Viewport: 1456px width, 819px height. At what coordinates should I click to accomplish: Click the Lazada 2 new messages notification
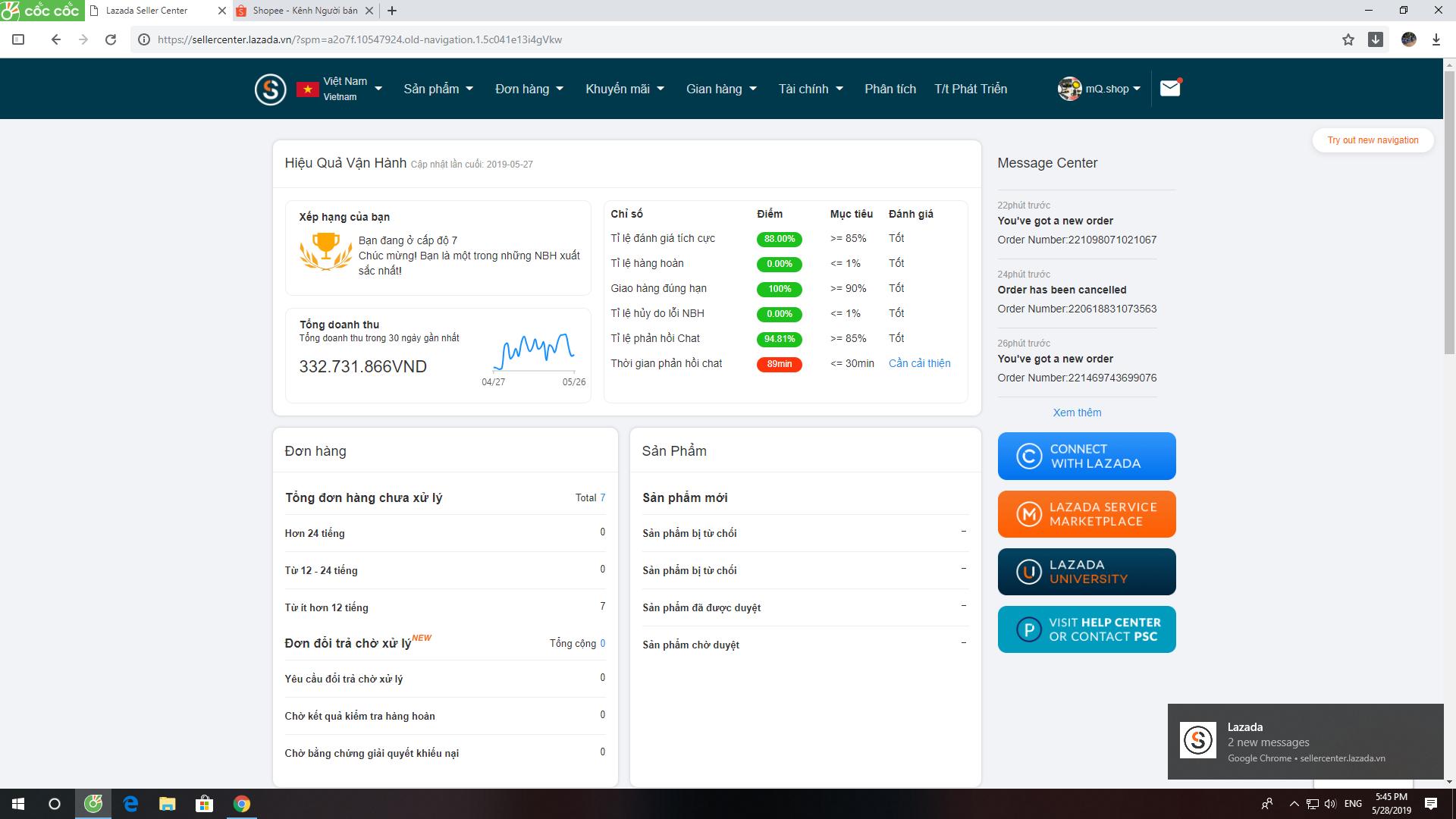pyautogui.click(x=1305, y=742)
